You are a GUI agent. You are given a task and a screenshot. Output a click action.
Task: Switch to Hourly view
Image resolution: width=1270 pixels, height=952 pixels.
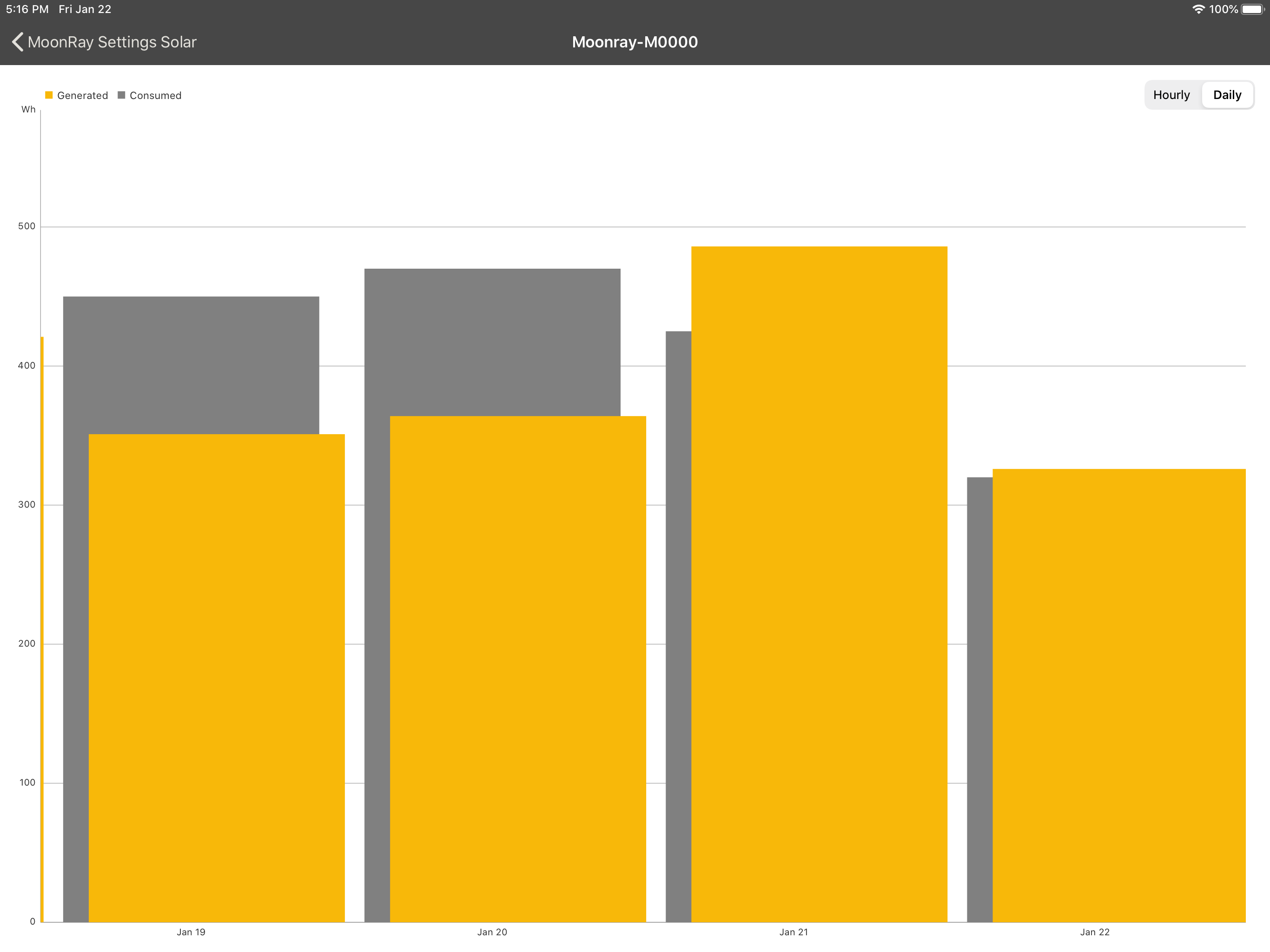[1171, 95]
